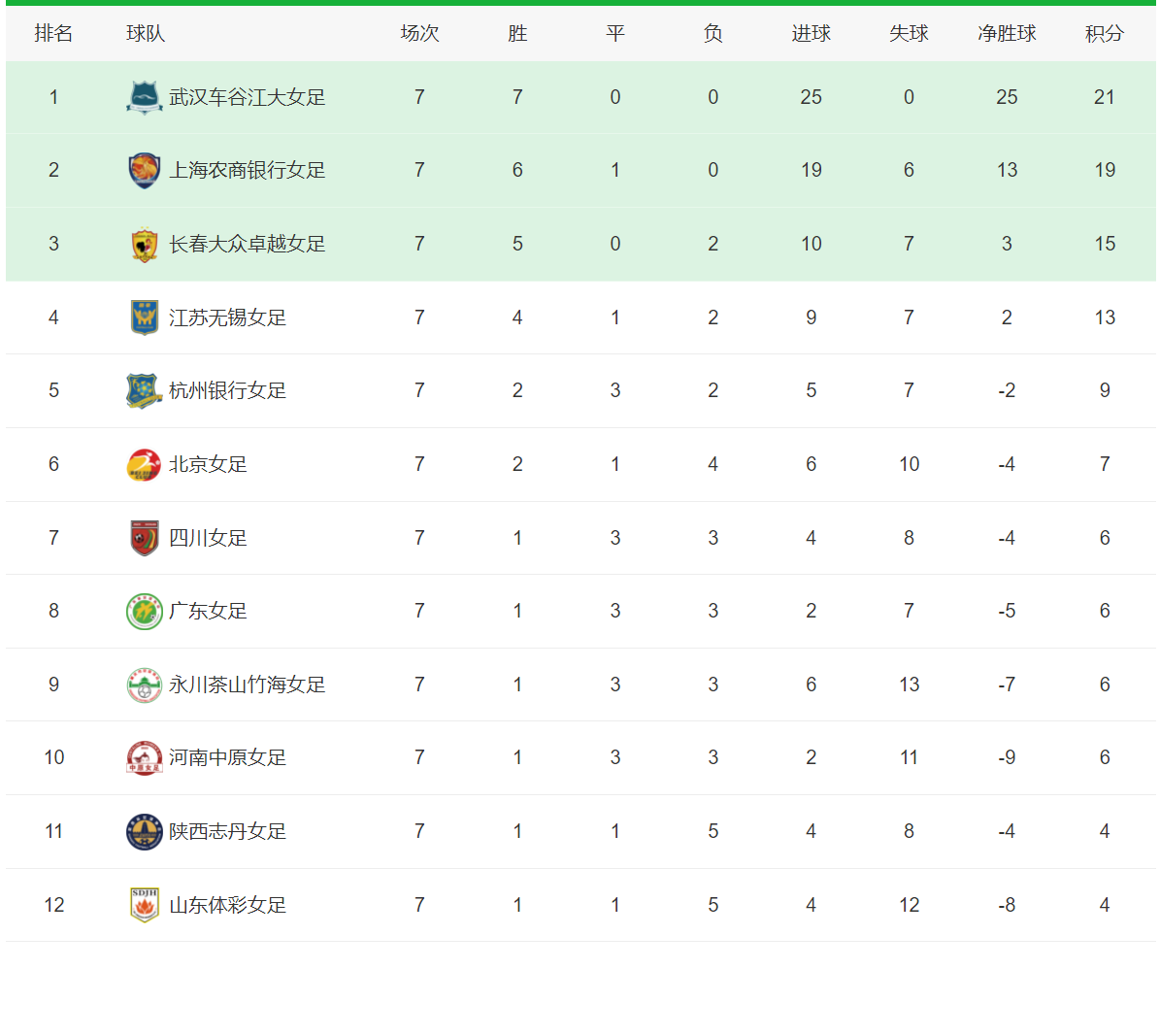
Task: Click the 上海农商银行女足 team crest
Action: [145, 170]
